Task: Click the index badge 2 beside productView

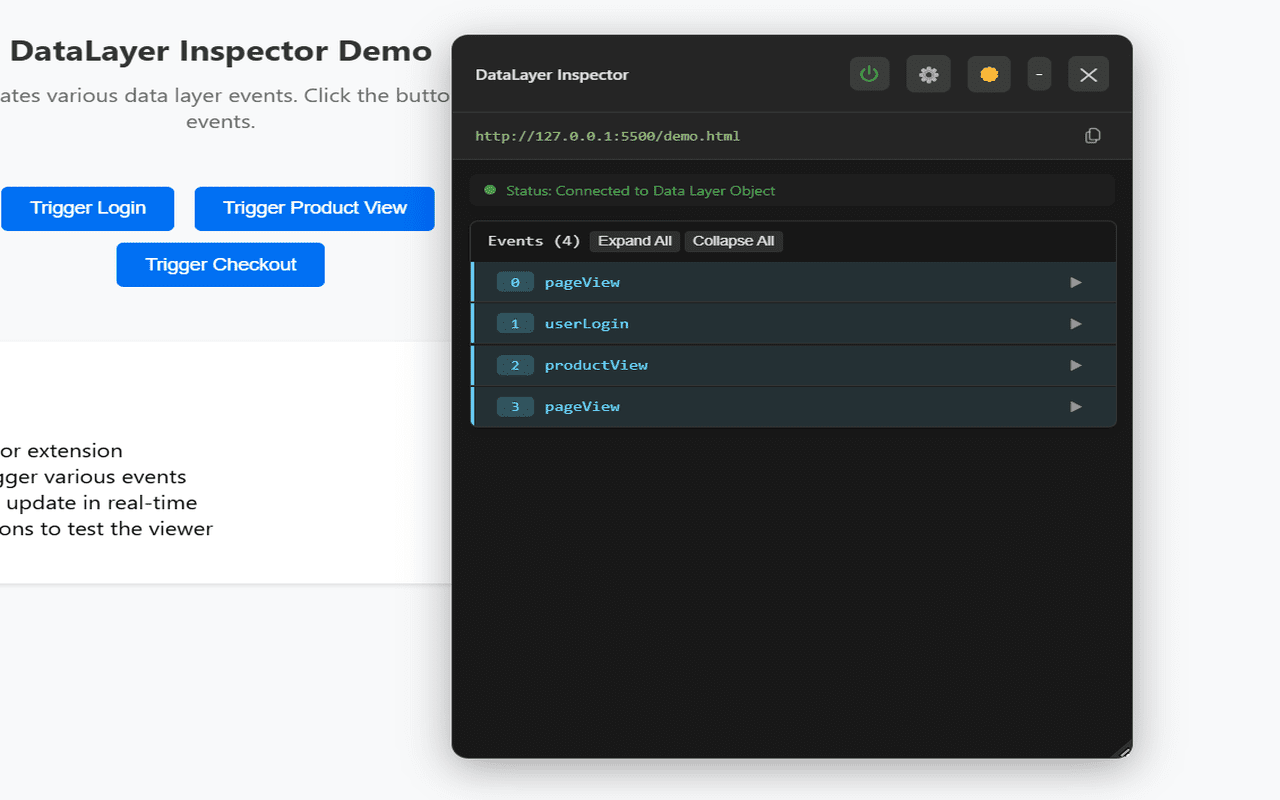Action: pyautogui.click(x=515, y=365)
